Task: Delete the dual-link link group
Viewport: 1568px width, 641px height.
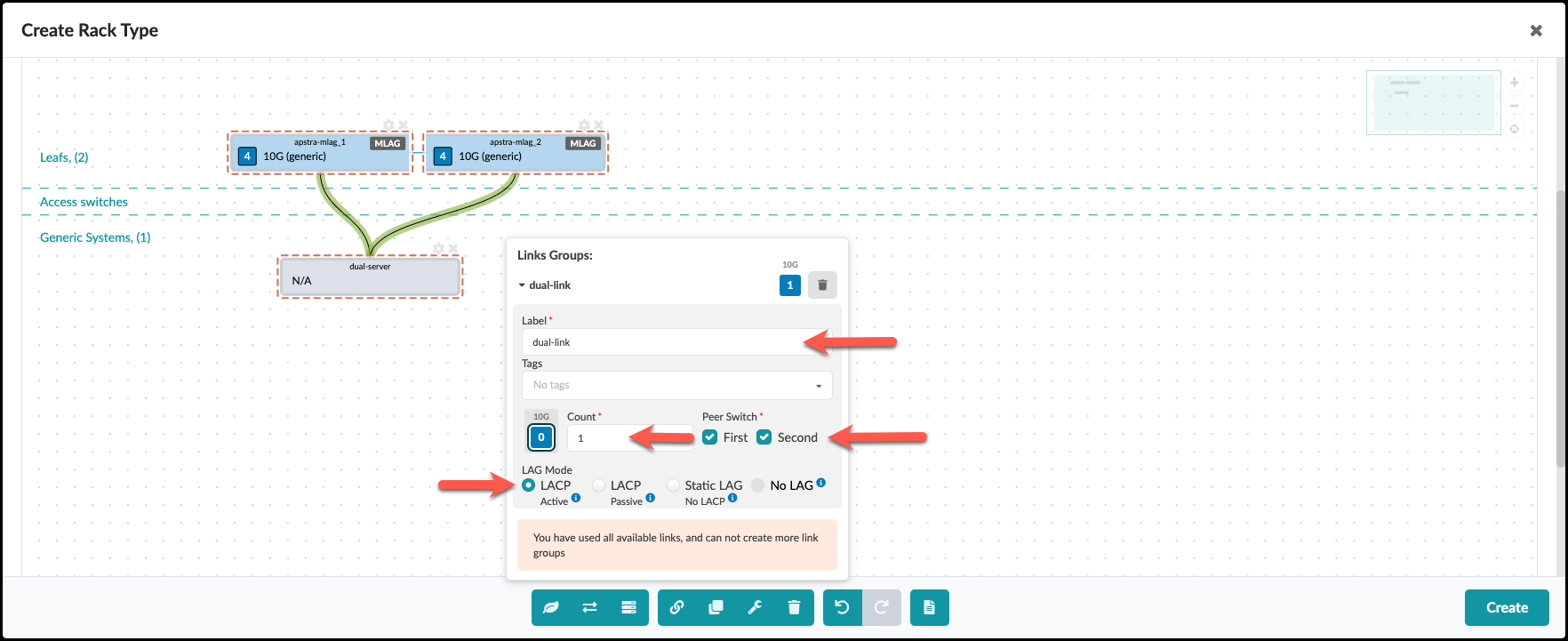Action: coord(822,285)
